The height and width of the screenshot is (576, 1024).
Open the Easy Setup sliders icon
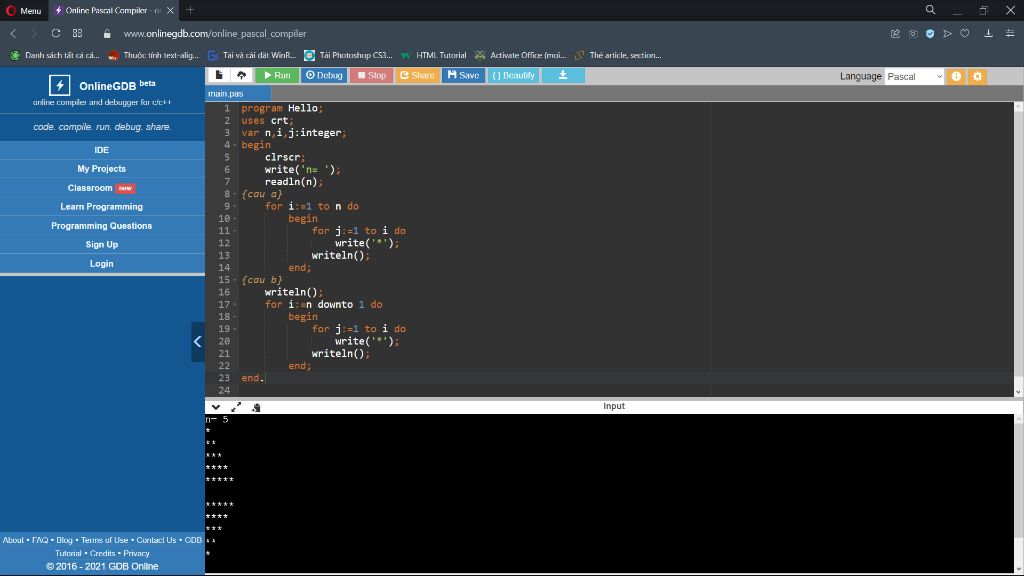coord(1010,33)
